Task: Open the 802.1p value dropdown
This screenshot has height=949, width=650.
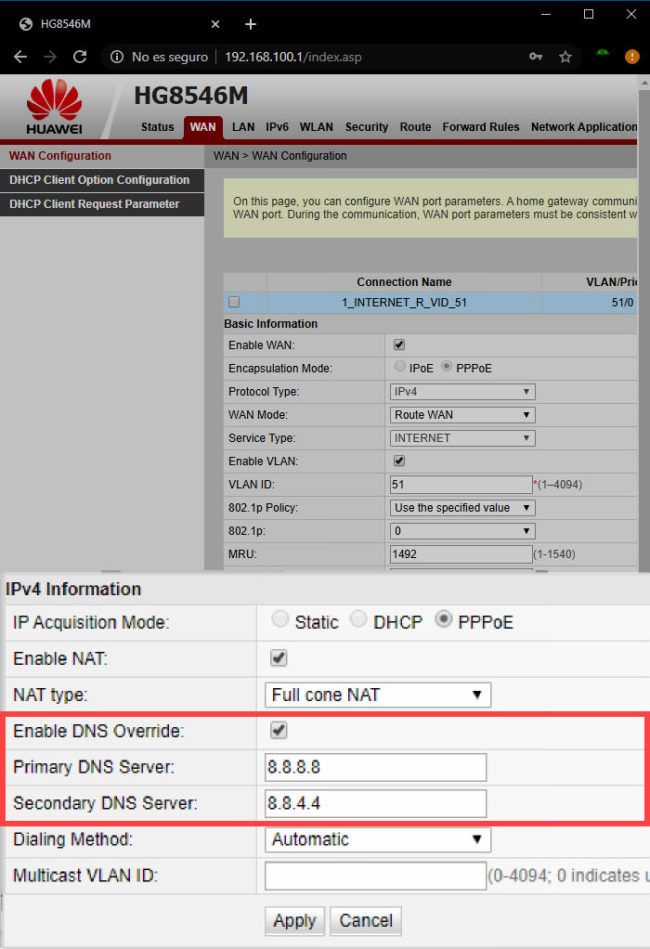Action: (462, 531)
